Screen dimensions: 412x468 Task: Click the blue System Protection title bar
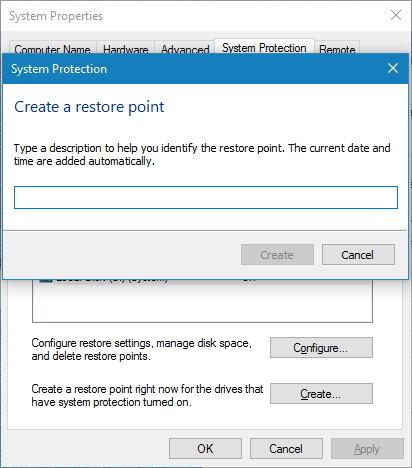tap(193, 69)
